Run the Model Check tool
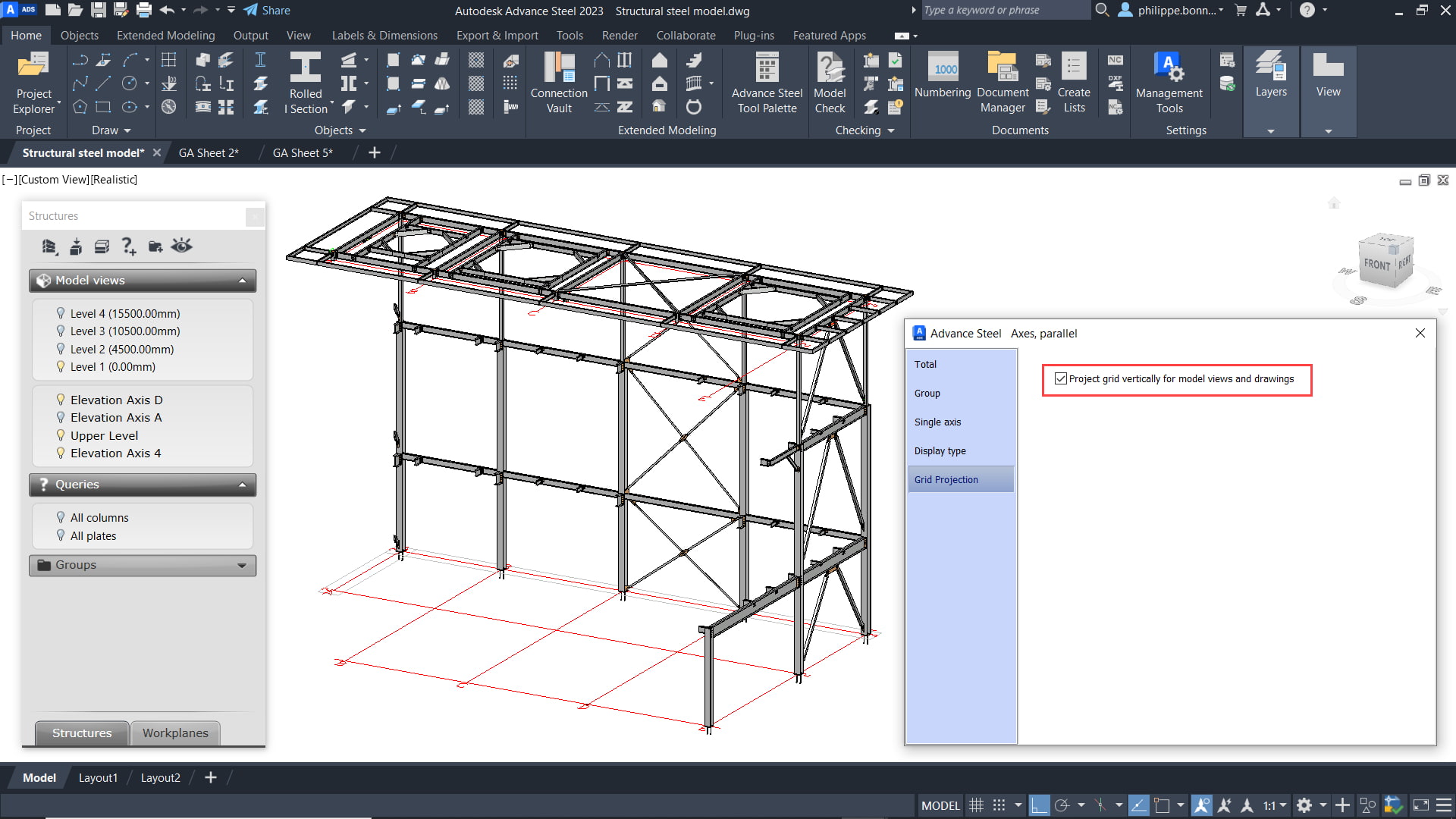 (x=830, y=83)
